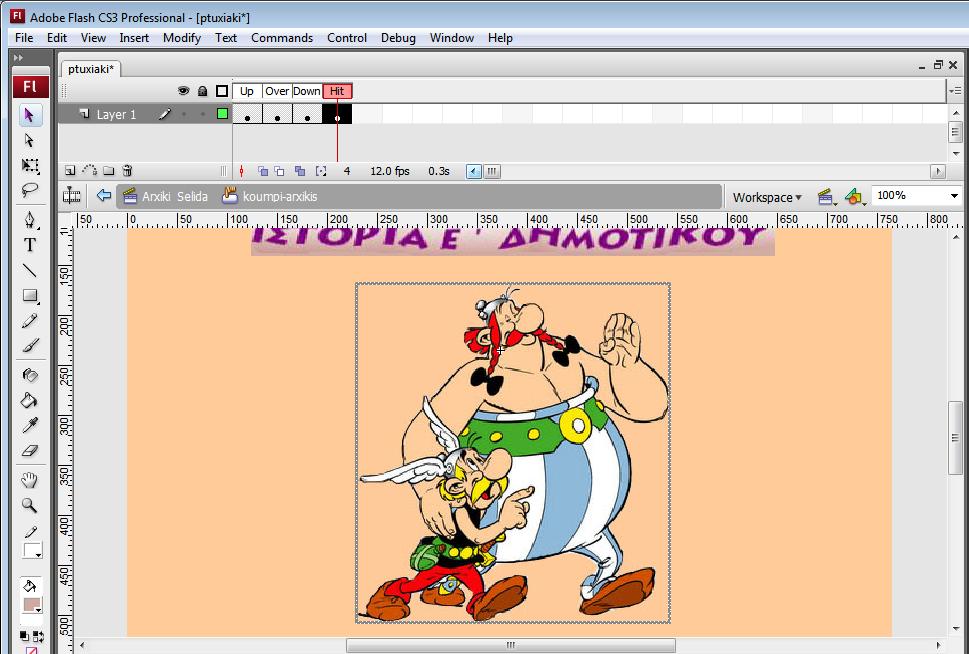Open the Window menu

tap(452, 38)
